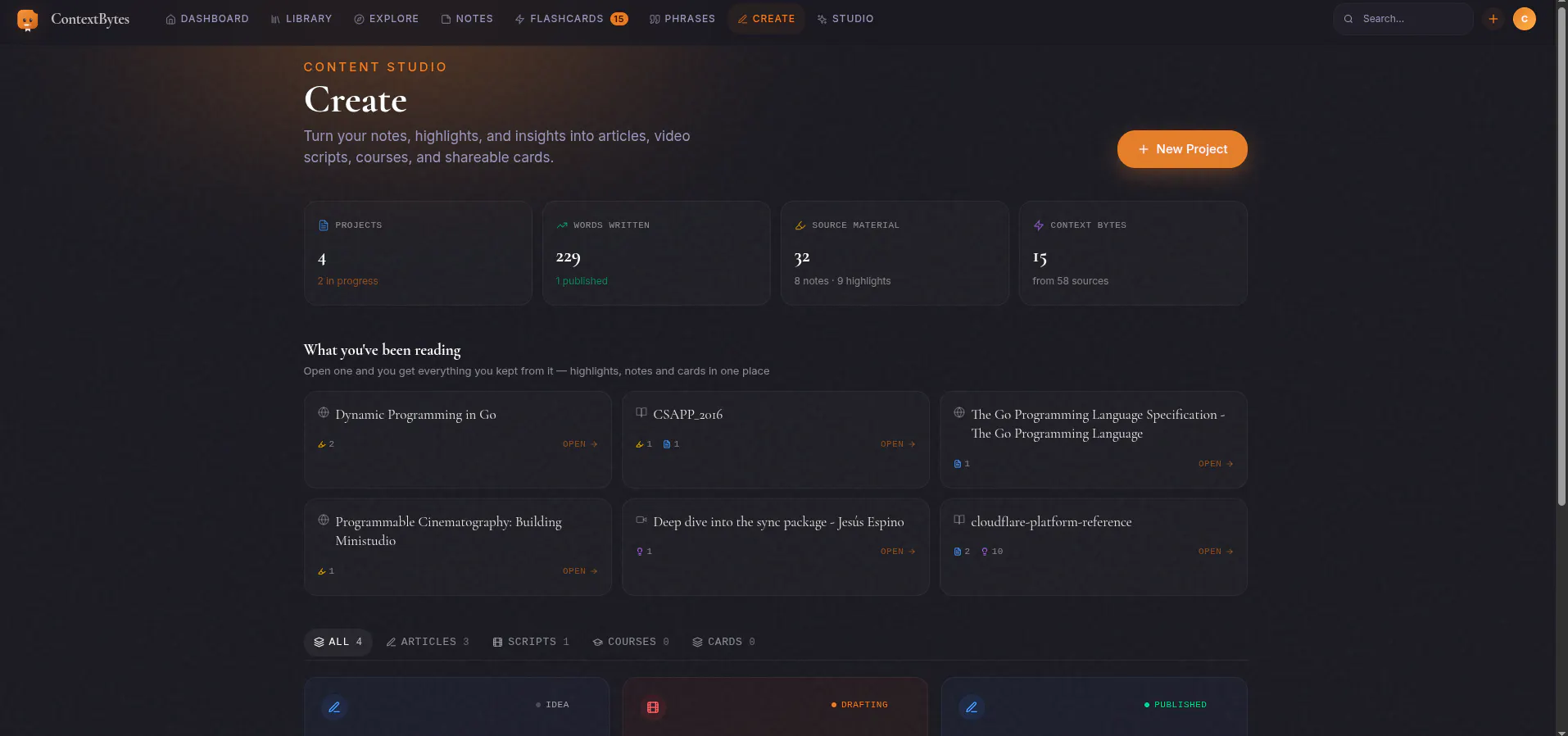The width and height of the screenshot is (1568, 736).
Task: Click pen icon on PUBLISHED project card
Action: [x=972, y=707]
